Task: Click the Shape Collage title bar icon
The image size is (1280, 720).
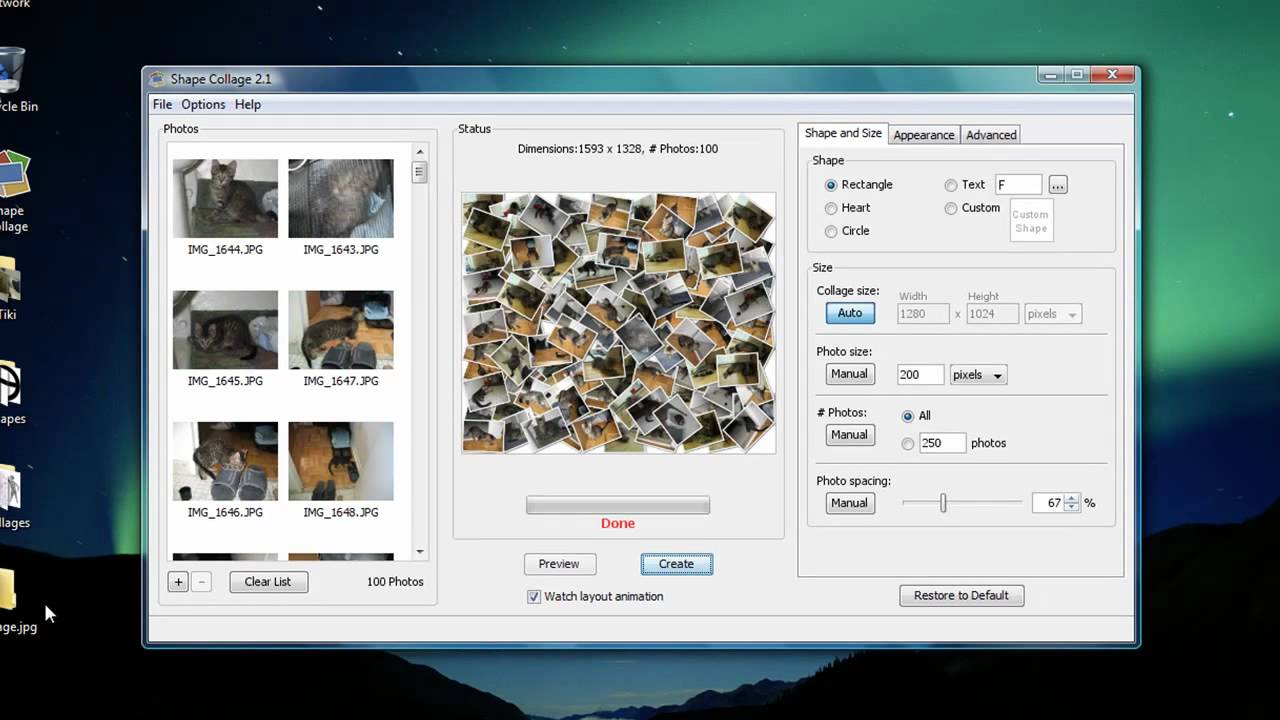Action: point(157,79)
